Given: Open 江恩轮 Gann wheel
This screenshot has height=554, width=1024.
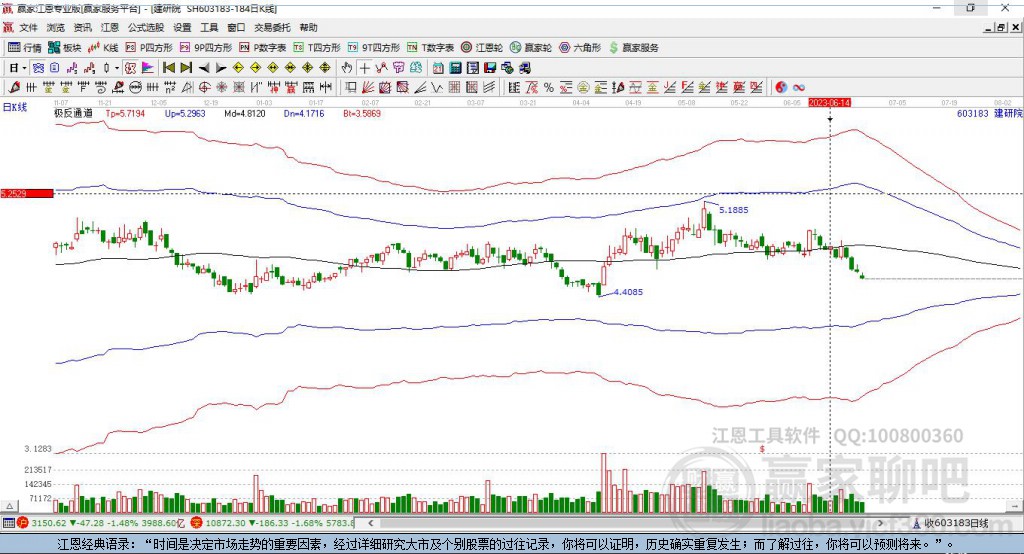Looking at the screenshot, I should coord(482,48).
